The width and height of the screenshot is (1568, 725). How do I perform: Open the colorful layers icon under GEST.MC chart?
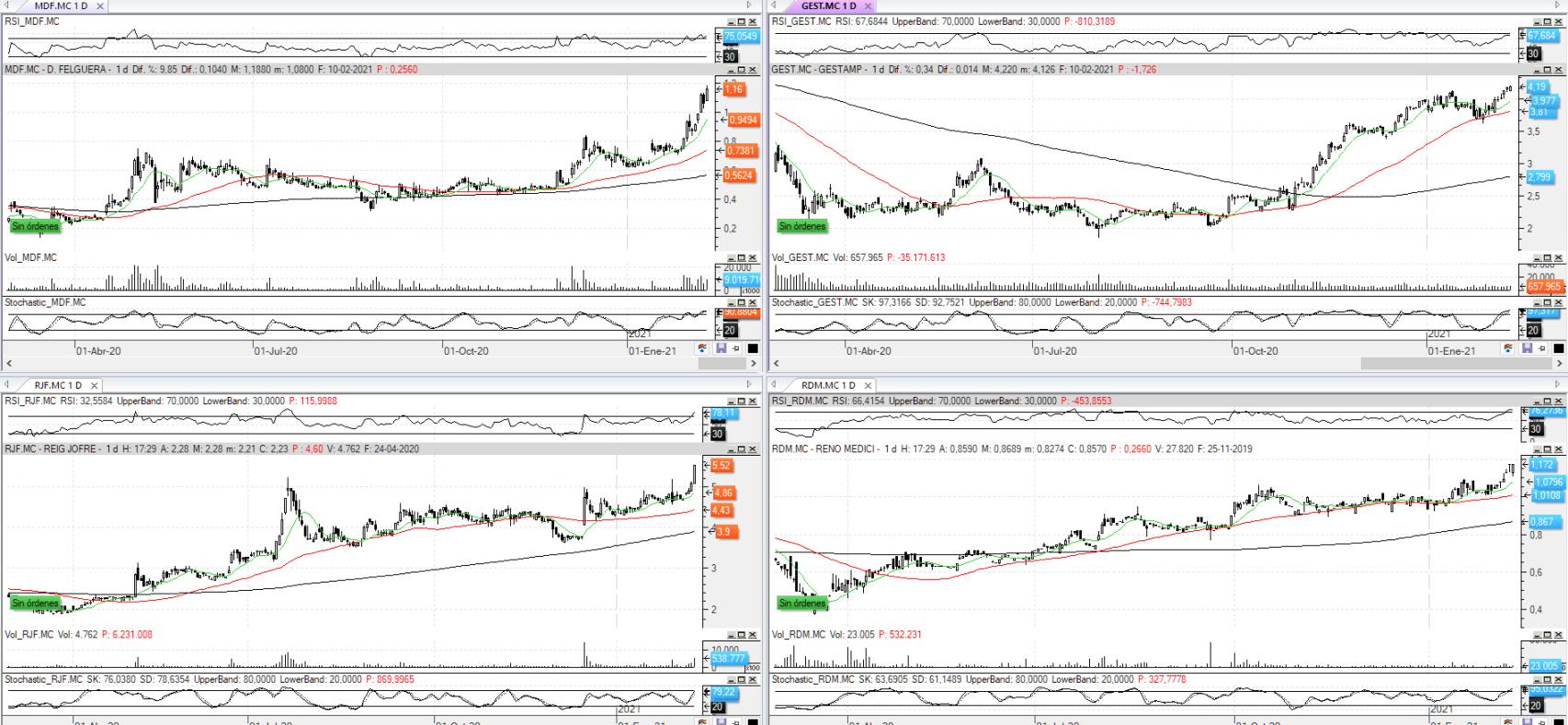(1509, 349)
